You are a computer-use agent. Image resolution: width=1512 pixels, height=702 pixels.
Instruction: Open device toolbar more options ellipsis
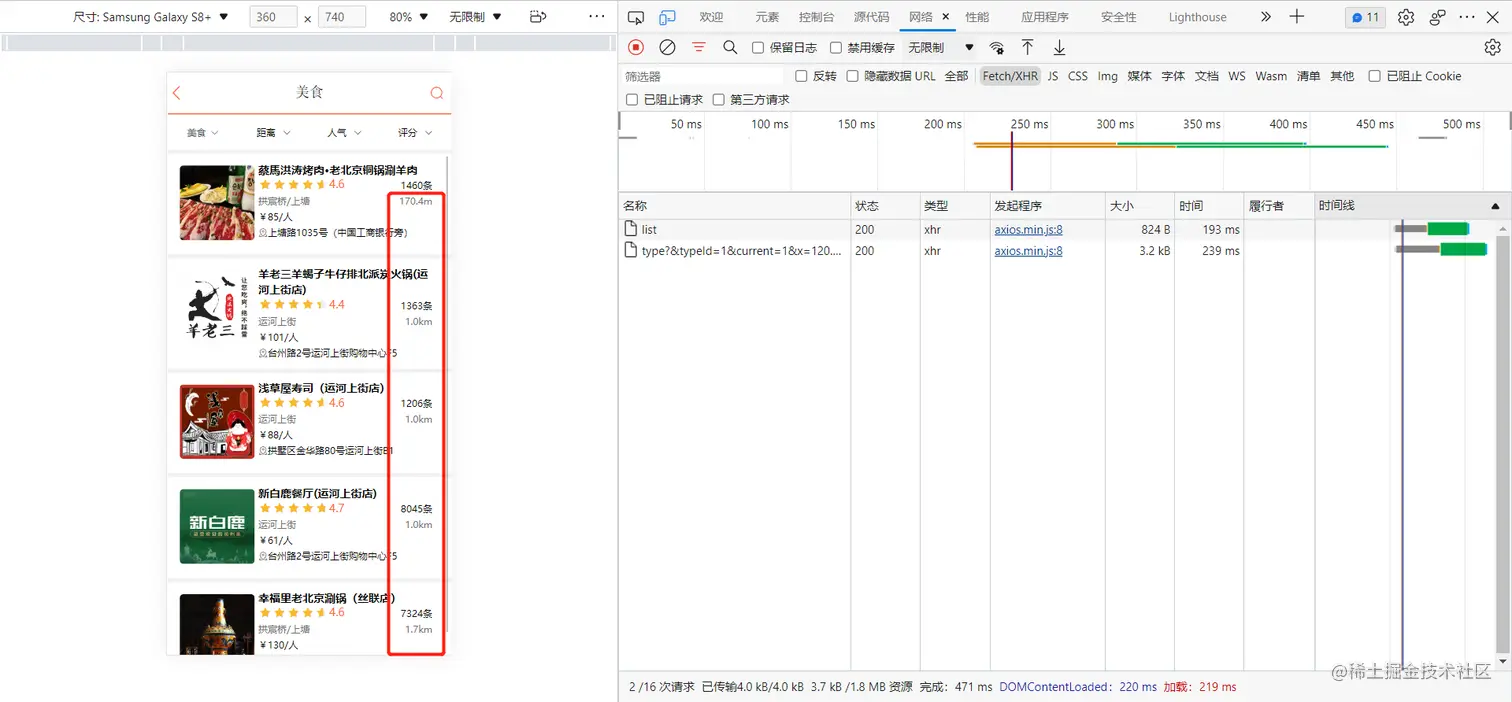point(597,17)
